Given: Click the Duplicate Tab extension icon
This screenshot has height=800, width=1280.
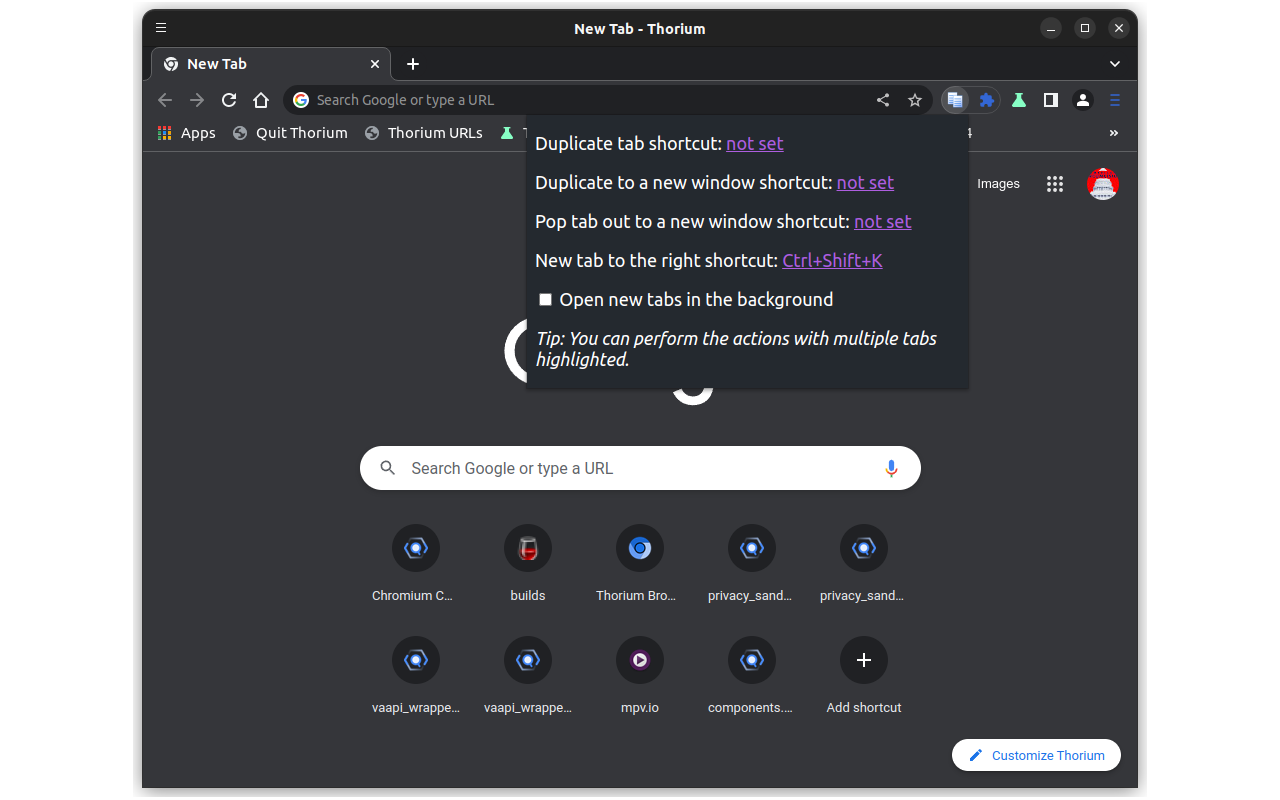Looking at the screenshot, I should click(x=955, y=100).
